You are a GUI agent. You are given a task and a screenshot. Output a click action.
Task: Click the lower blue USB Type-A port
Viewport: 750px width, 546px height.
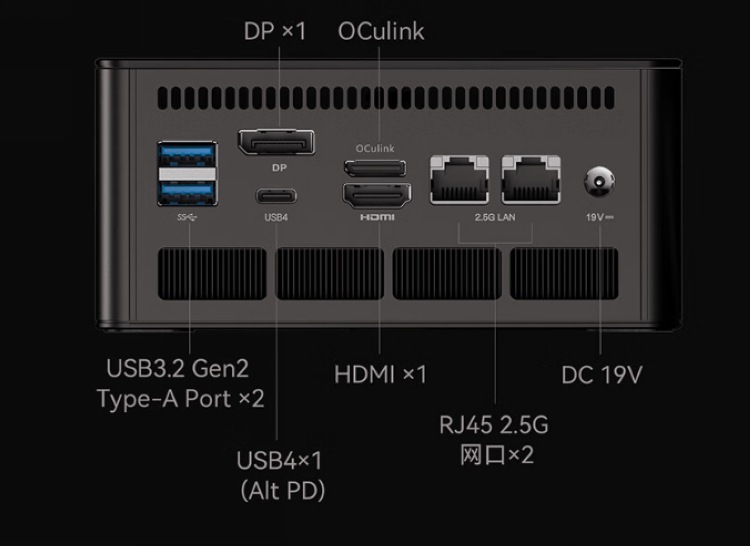tap(188, 192)
